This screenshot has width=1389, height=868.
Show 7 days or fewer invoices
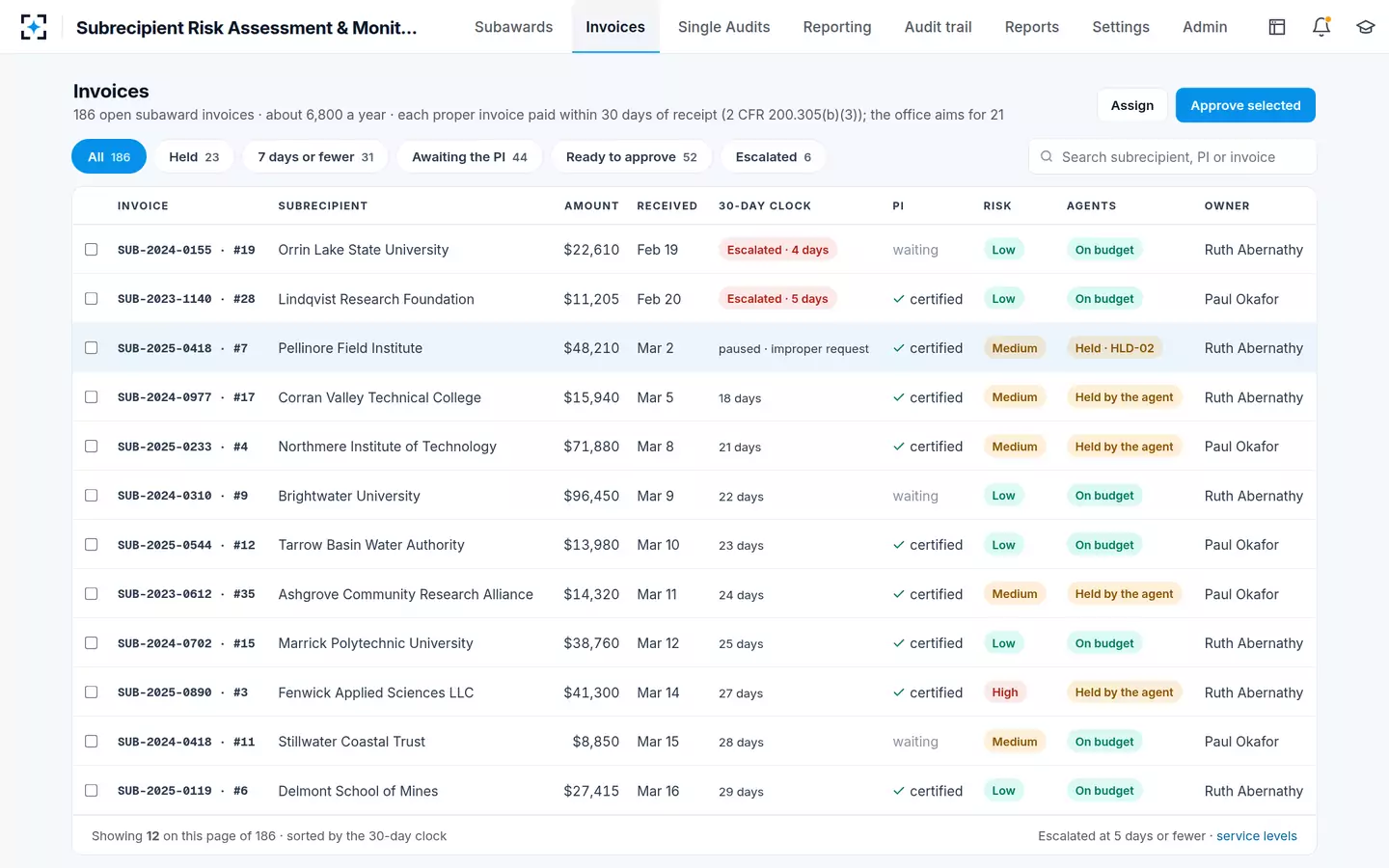tap(315, 156)
